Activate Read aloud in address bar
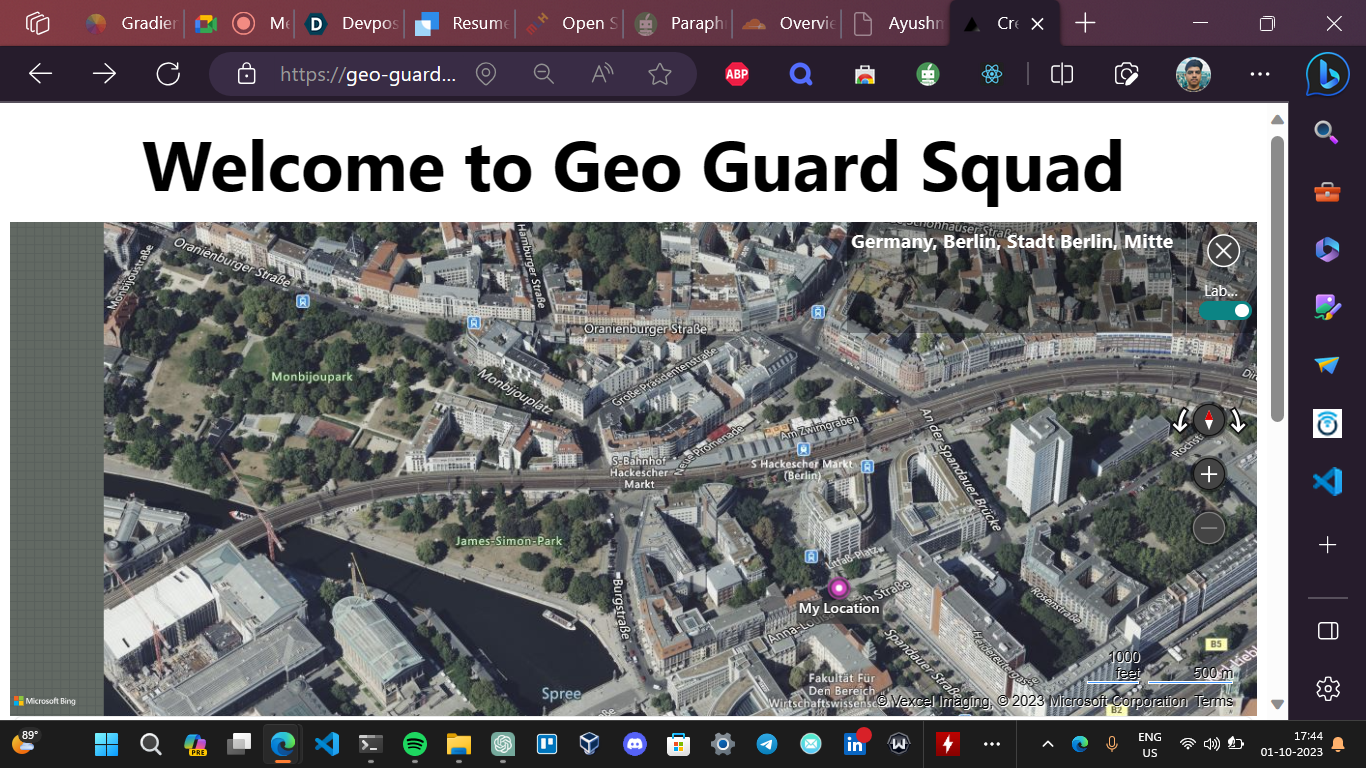1366x768 pixels. coord(602,74)
